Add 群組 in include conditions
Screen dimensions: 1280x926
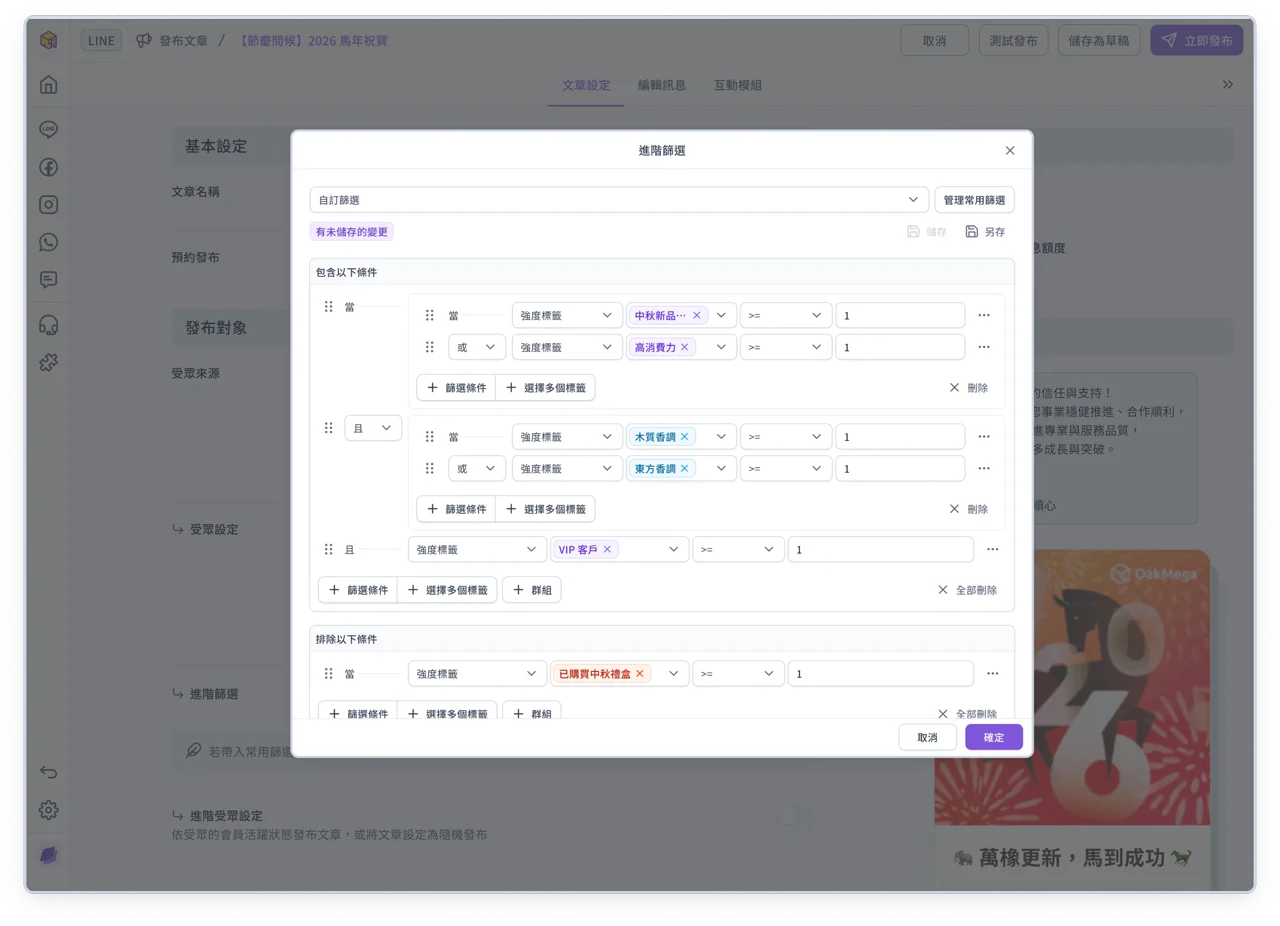coord(531,590)
